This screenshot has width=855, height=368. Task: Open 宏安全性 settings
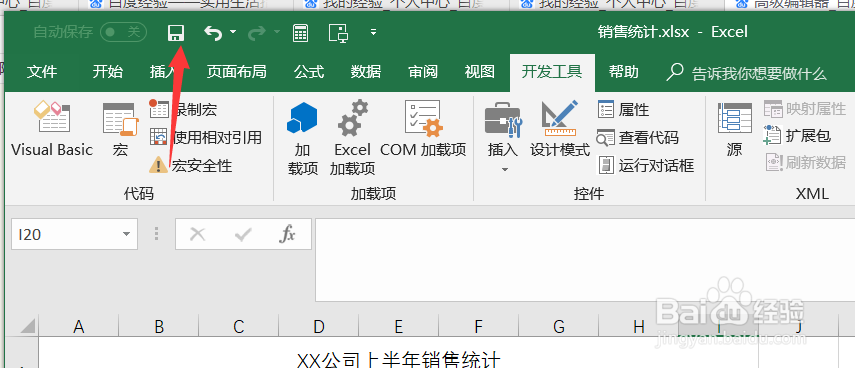point(191,165)
